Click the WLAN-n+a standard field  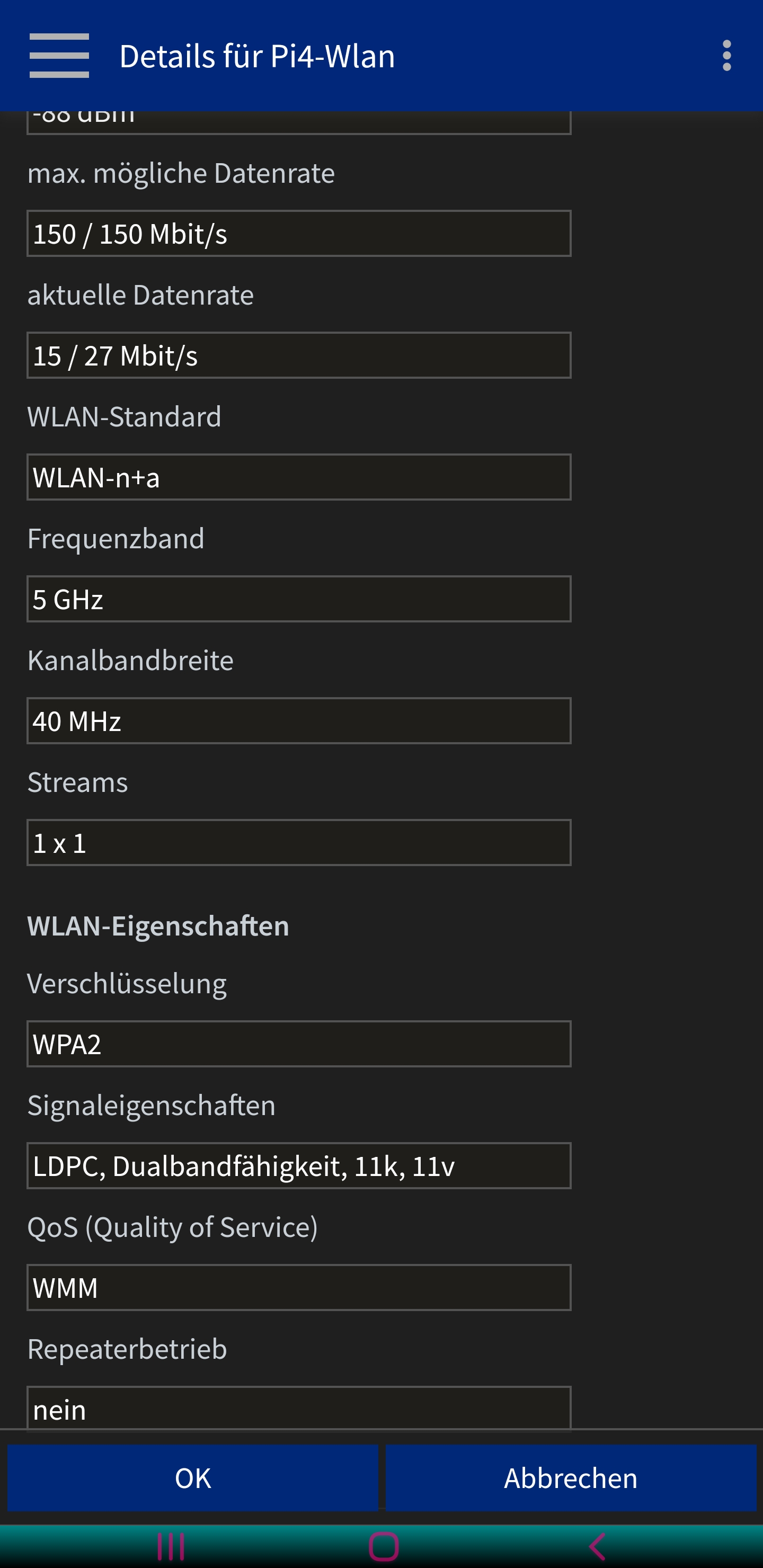(x=299, y=477)
